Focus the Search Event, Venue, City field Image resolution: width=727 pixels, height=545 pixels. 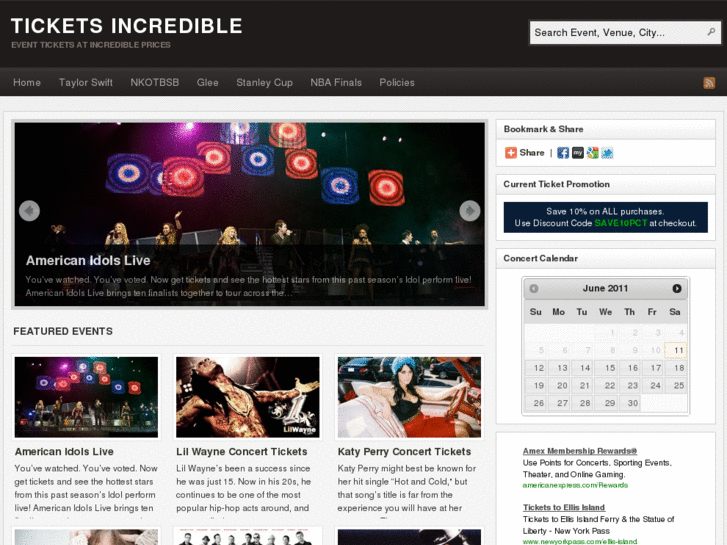coord(625,32)
